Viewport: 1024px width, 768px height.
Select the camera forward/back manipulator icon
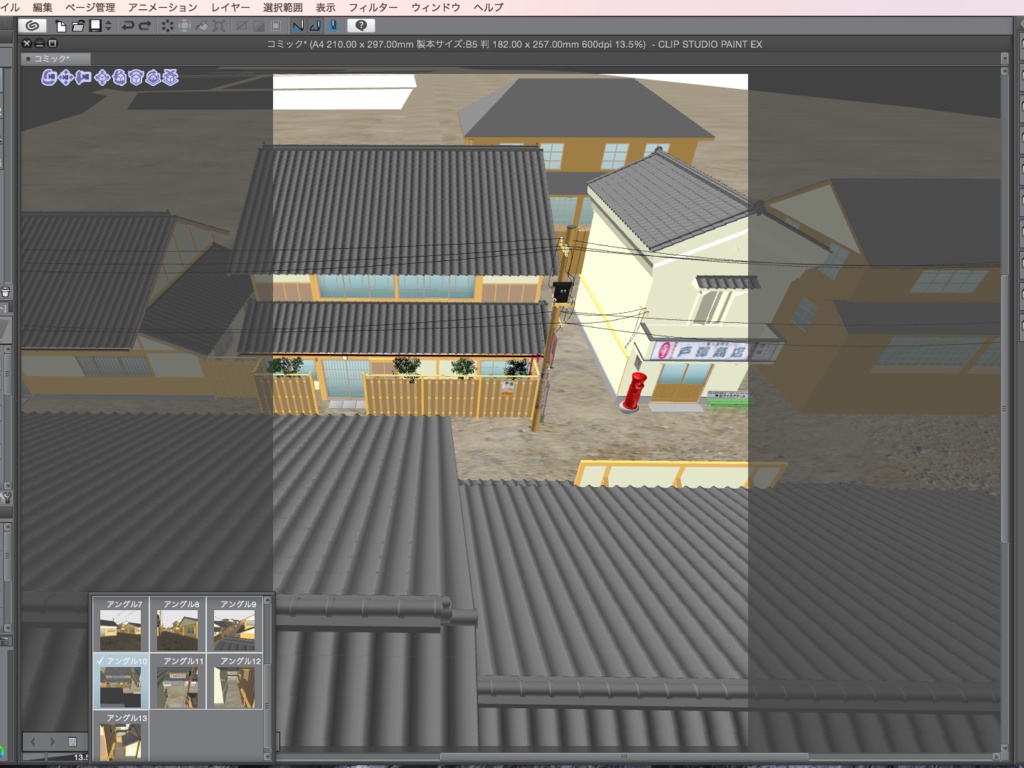tap(83, 78)
